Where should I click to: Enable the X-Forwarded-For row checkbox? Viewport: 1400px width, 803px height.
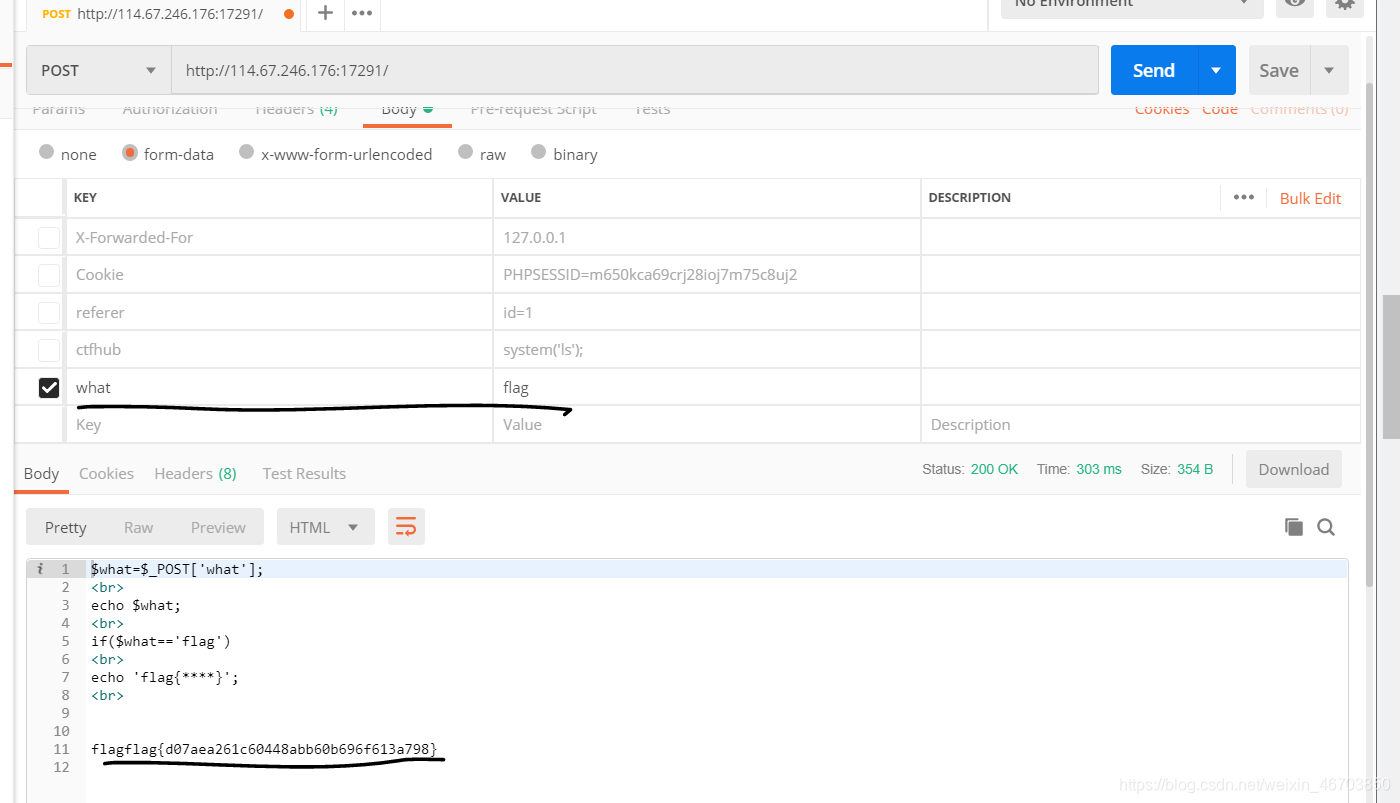point(49,238)
